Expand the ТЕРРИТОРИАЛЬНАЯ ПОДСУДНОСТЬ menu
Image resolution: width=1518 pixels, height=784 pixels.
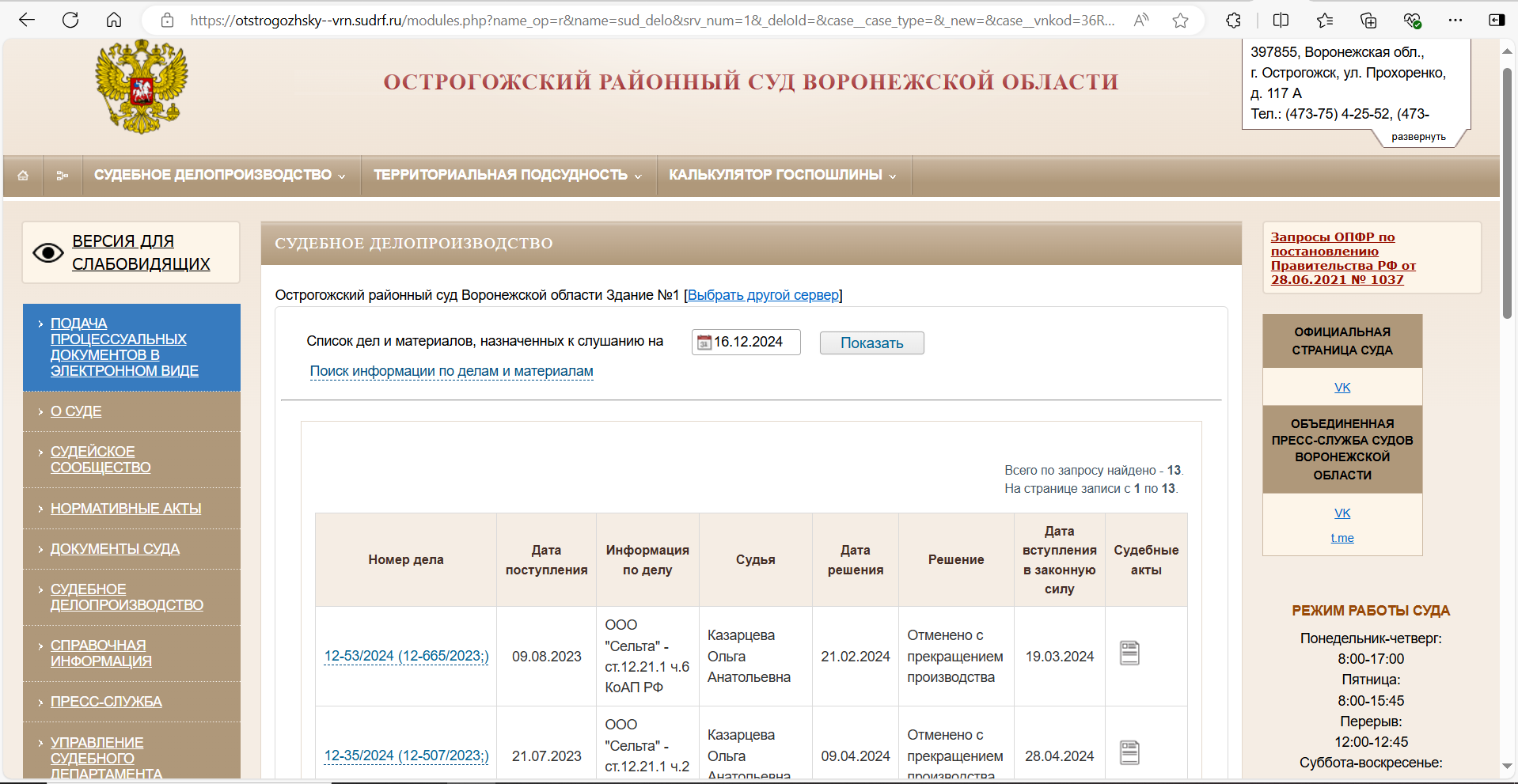click(508, 175)
